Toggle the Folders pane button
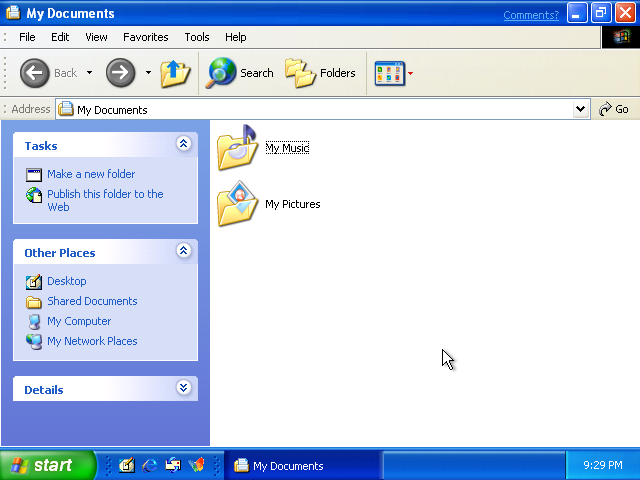 tap(320, 73)
